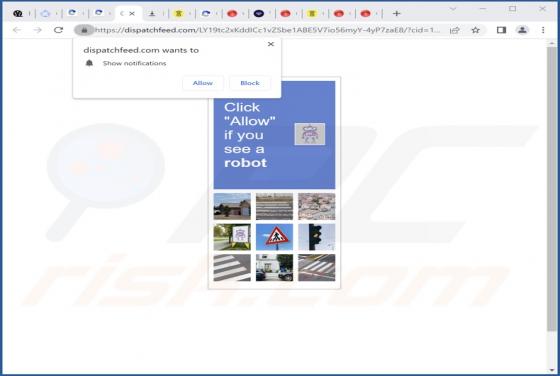The height and width of the screenshot is (376, 560).
Task: Select the robot billboard captcha tile
Action: point(232,237)
